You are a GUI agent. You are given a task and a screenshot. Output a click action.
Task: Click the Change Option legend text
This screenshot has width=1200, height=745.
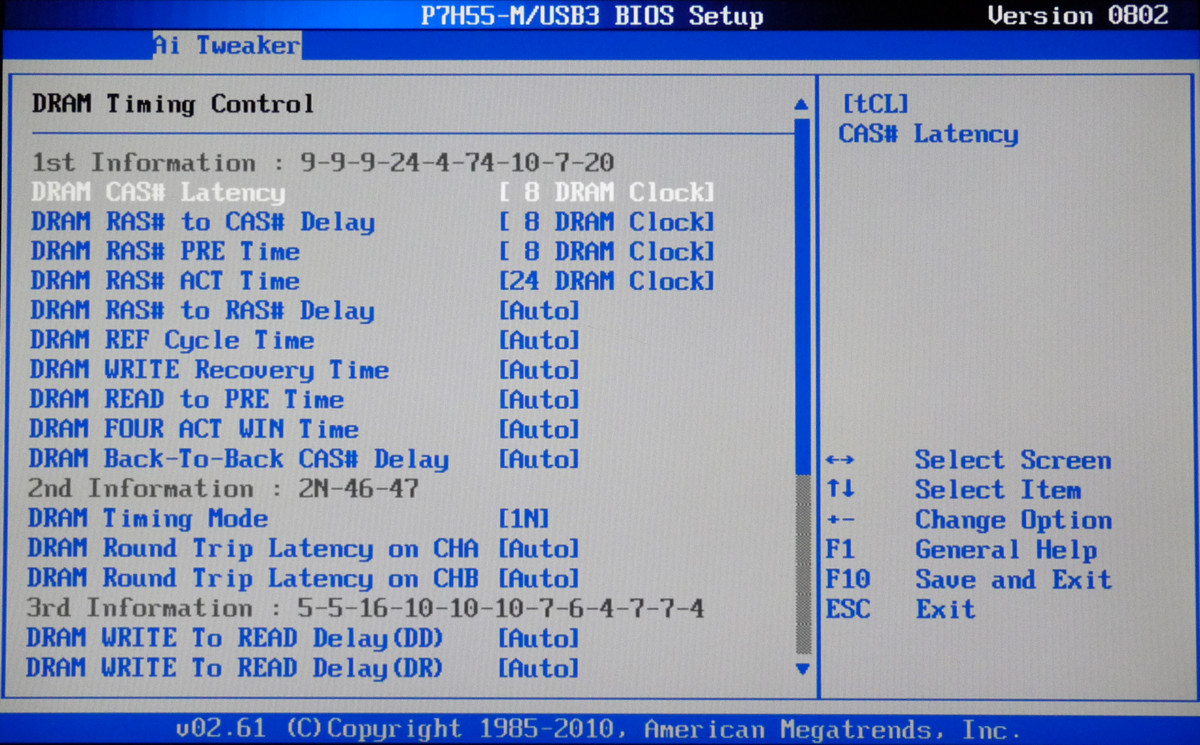coord(1013,520)
